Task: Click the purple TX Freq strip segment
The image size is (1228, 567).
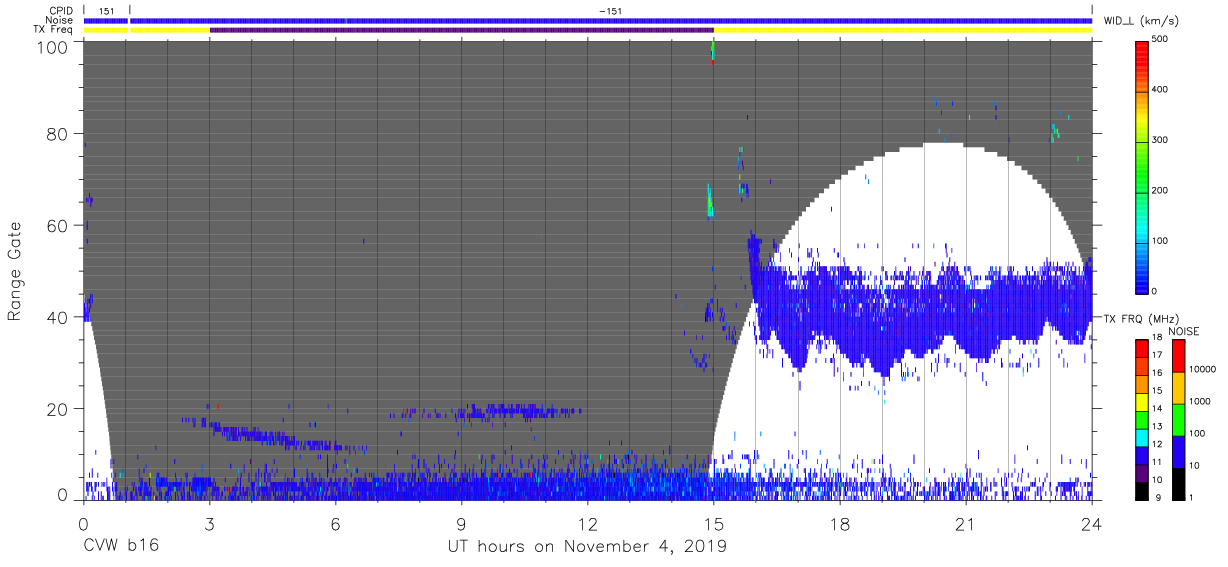Action: (x=462, y=30)
